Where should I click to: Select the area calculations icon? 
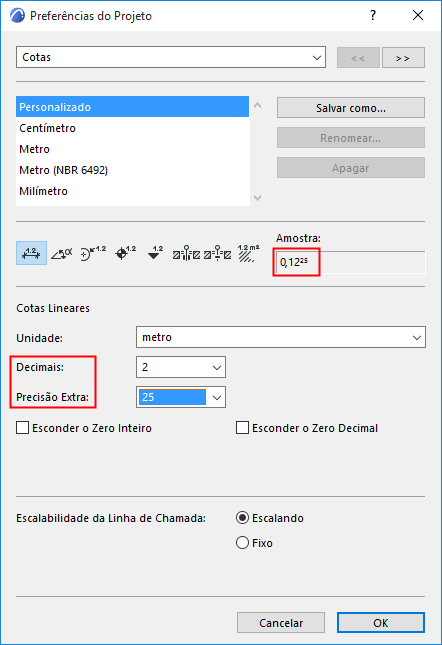tap(248, 253)
